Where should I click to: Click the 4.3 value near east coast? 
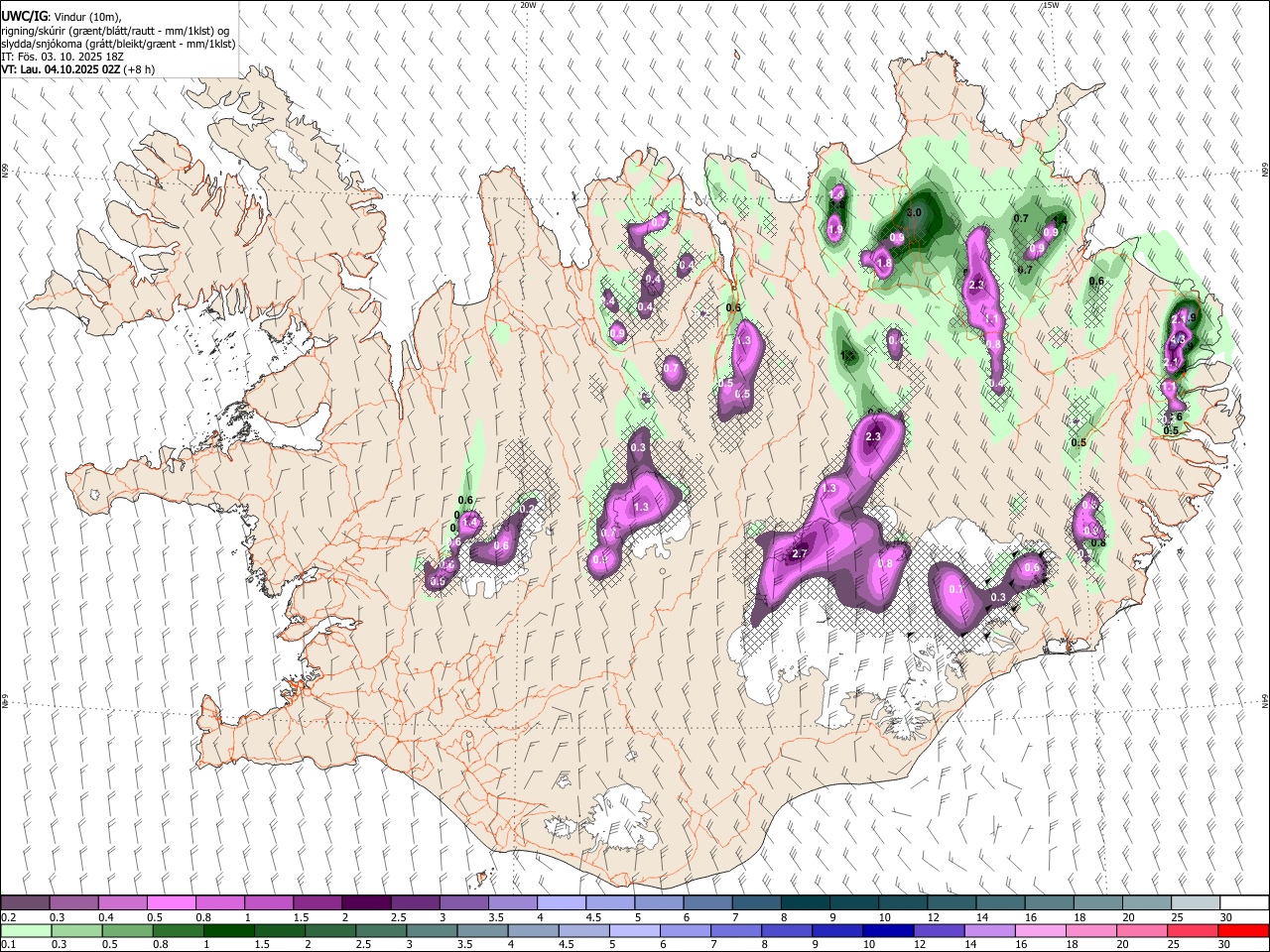(1179, 340)
